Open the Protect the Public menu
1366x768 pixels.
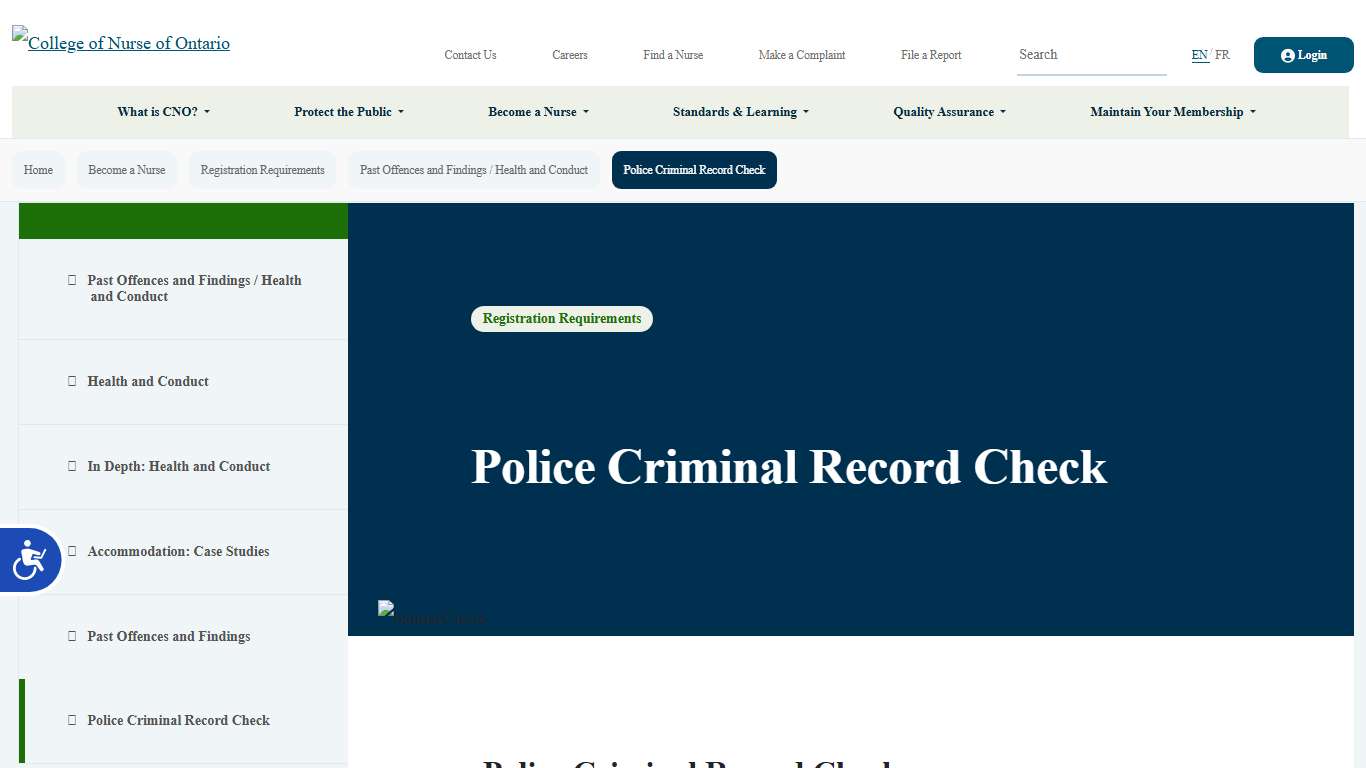pos(348,112)
